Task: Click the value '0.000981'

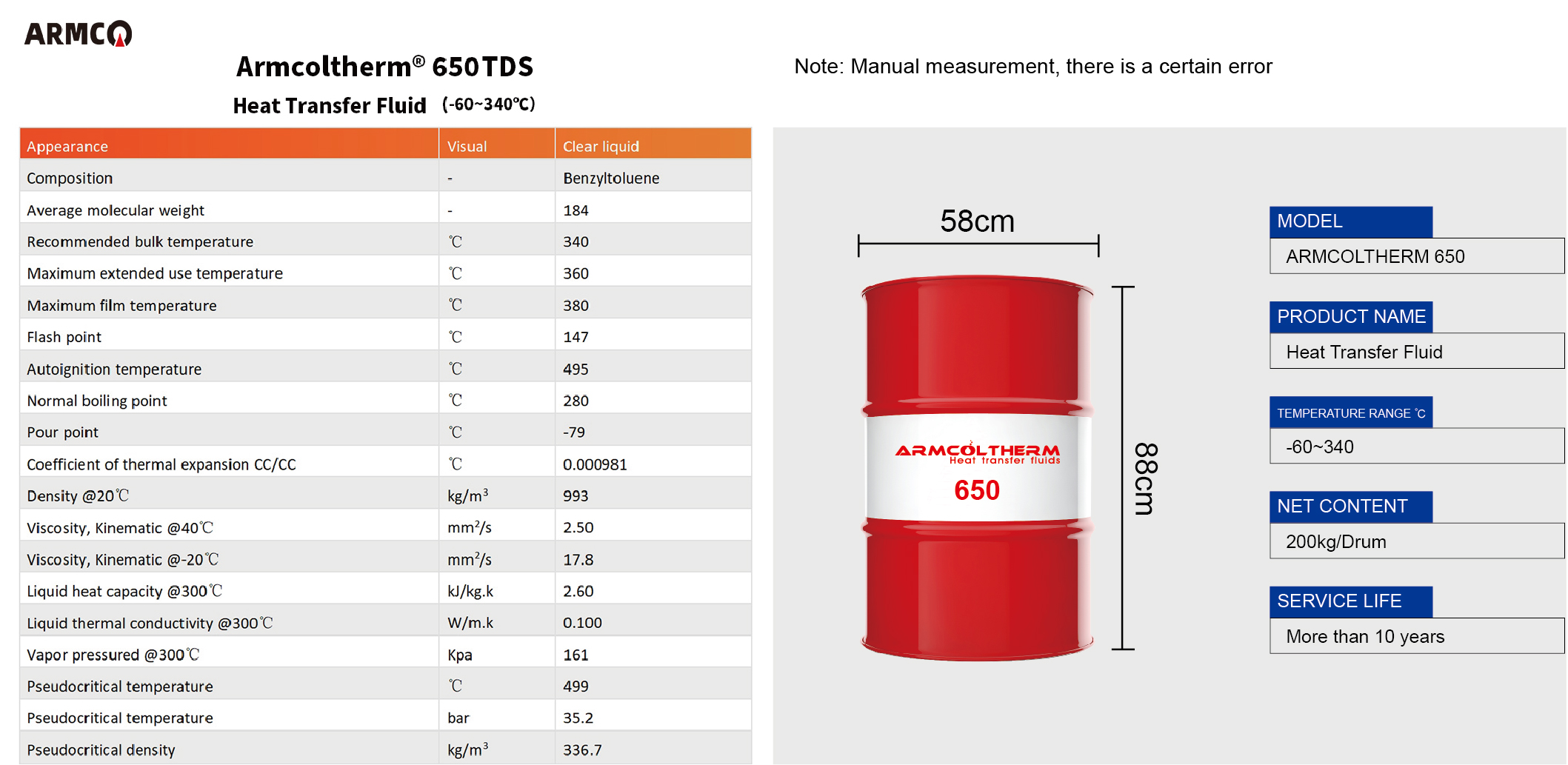Action: click(595, 464)
